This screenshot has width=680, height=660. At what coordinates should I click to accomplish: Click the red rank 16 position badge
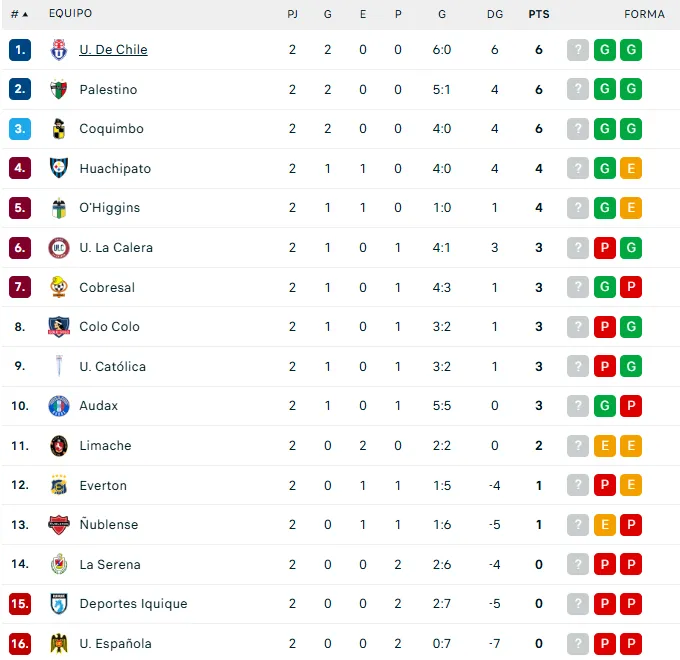click(21, 644)
